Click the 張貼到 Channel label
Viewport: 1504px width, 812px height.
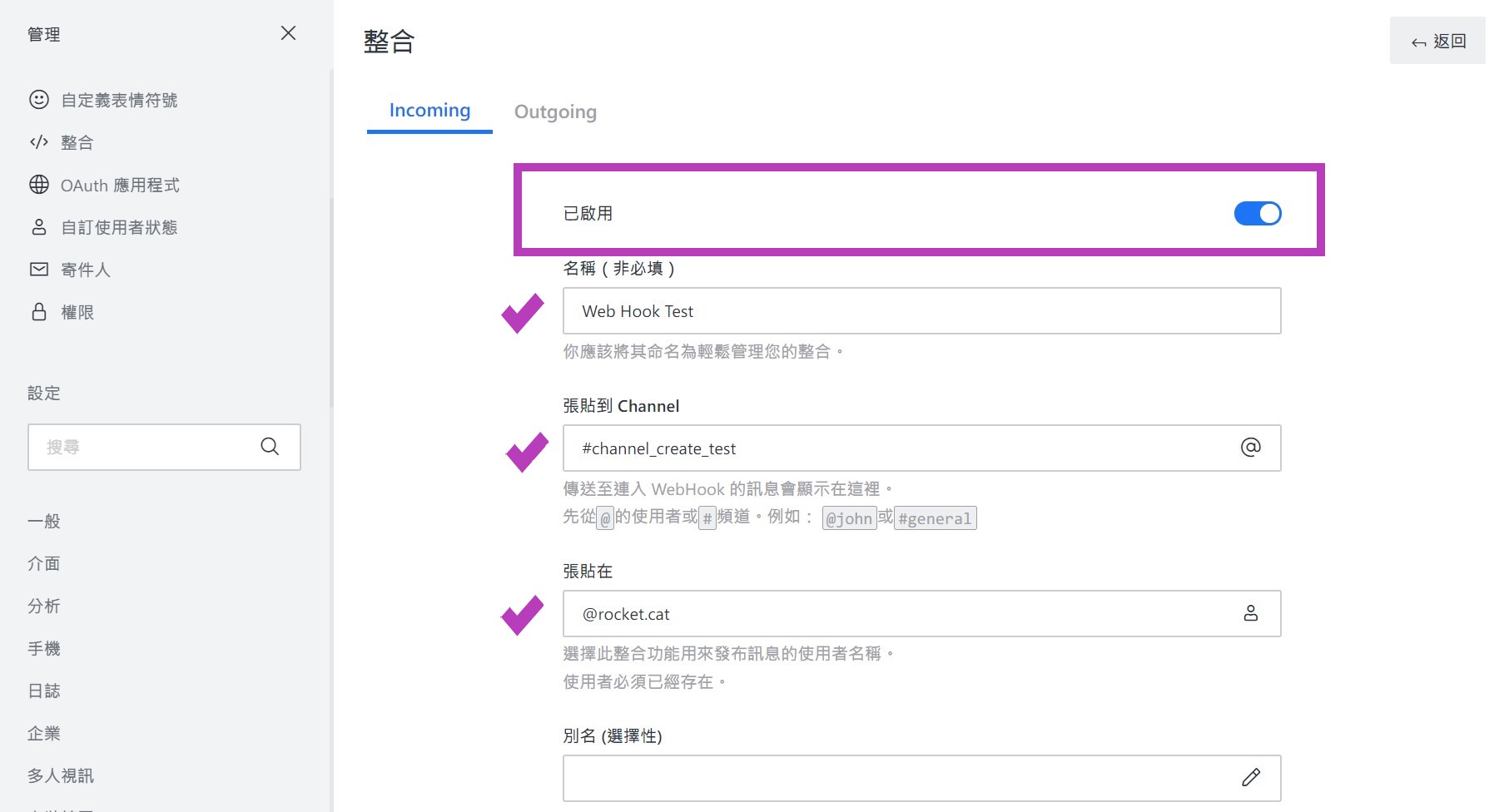click(x=621, y=406)
